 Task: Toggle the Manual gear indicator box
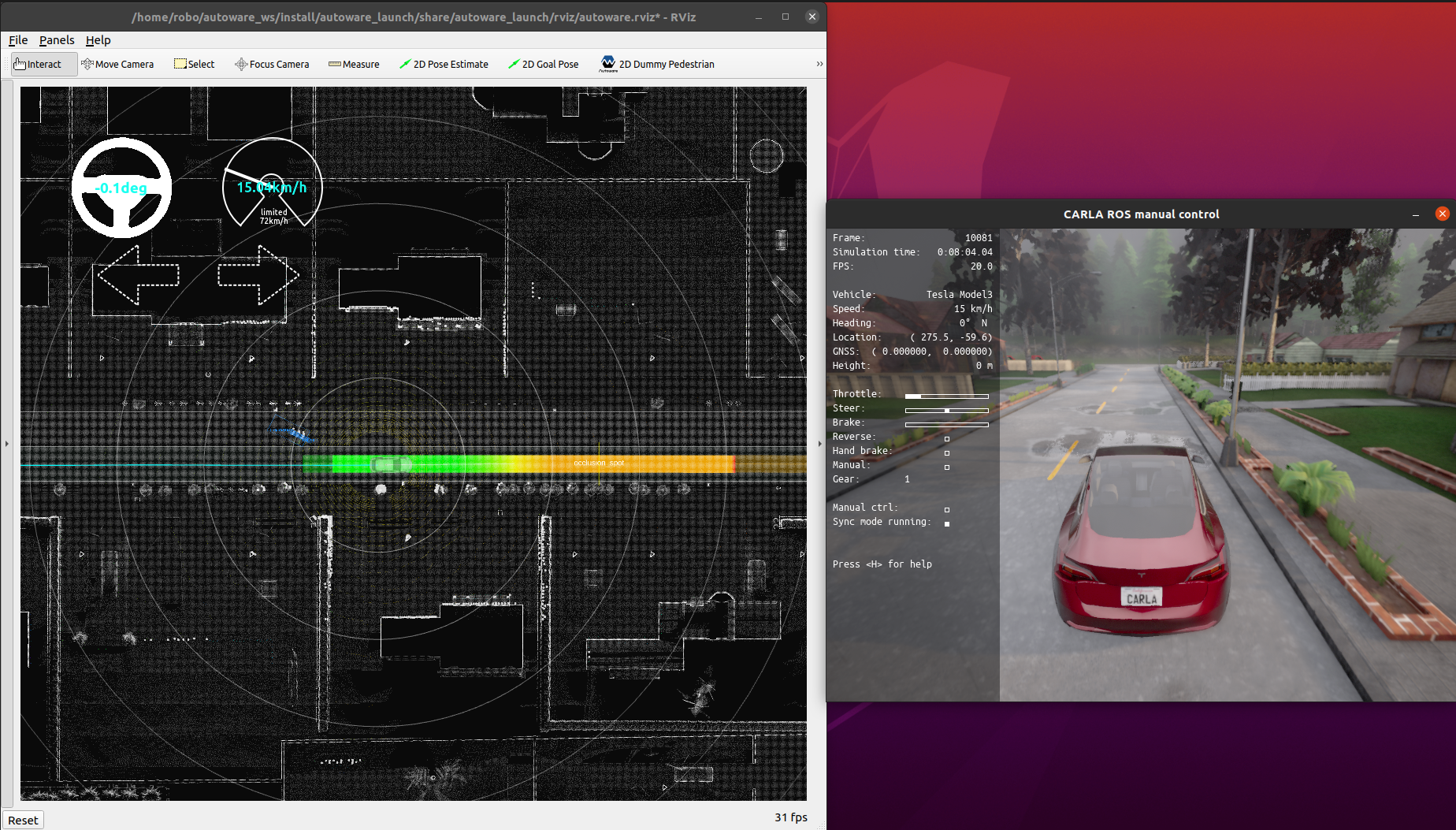(947, 467)
